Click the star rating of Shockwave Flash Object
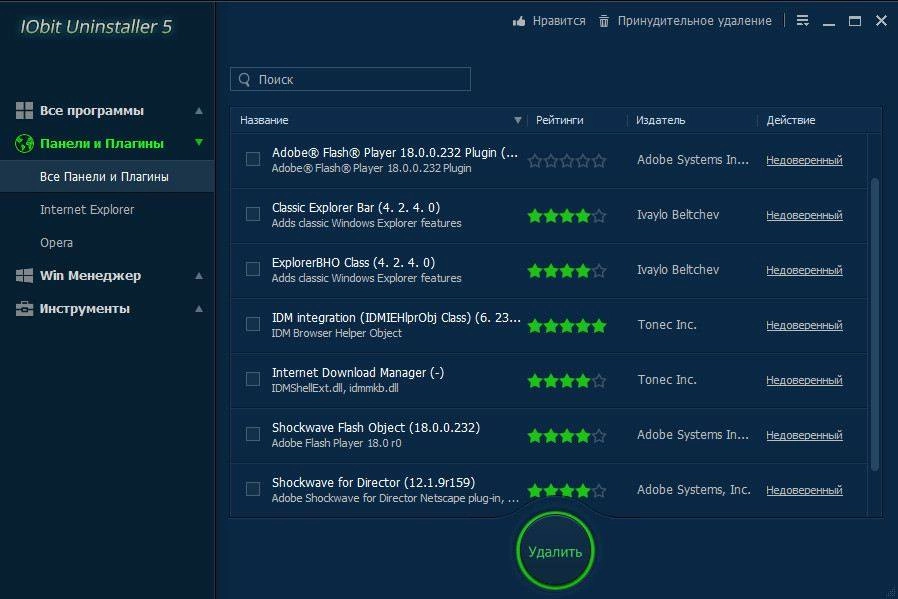The width and height of the screenshot is (898, 599). tap(567, 436)
